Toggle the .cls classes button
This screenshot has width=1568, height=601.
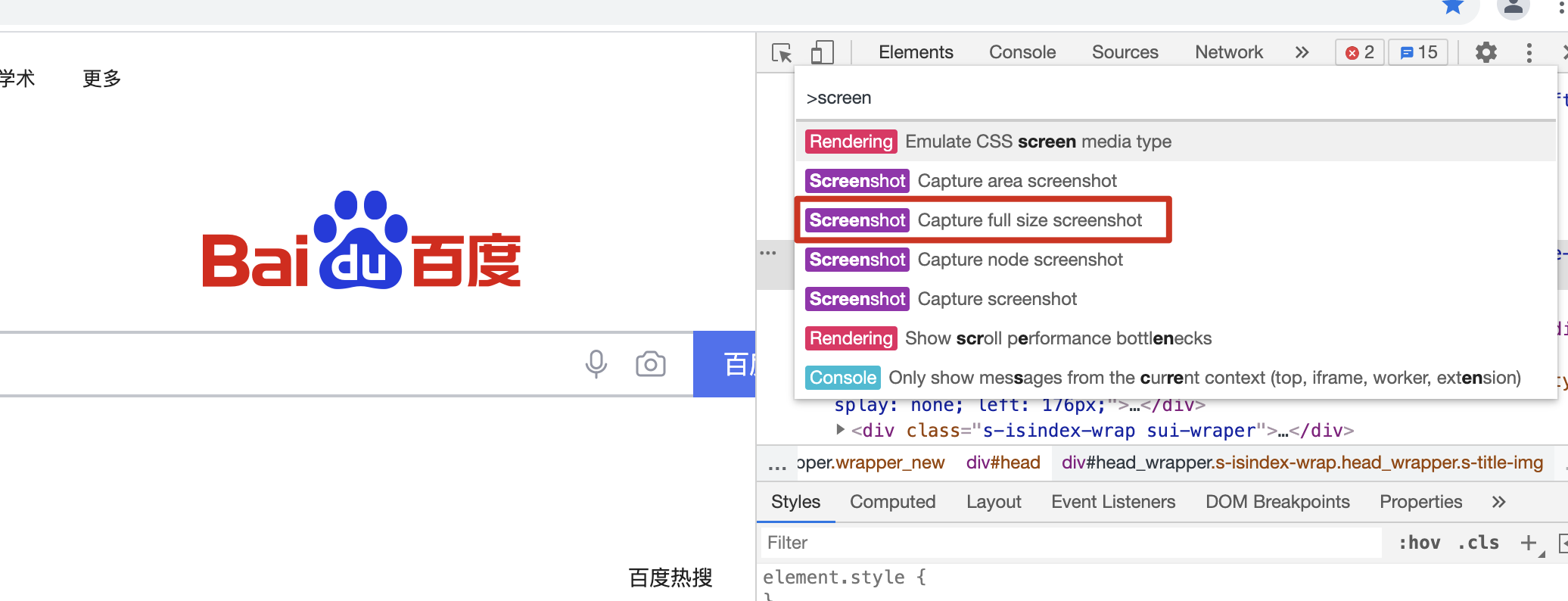1478,543
